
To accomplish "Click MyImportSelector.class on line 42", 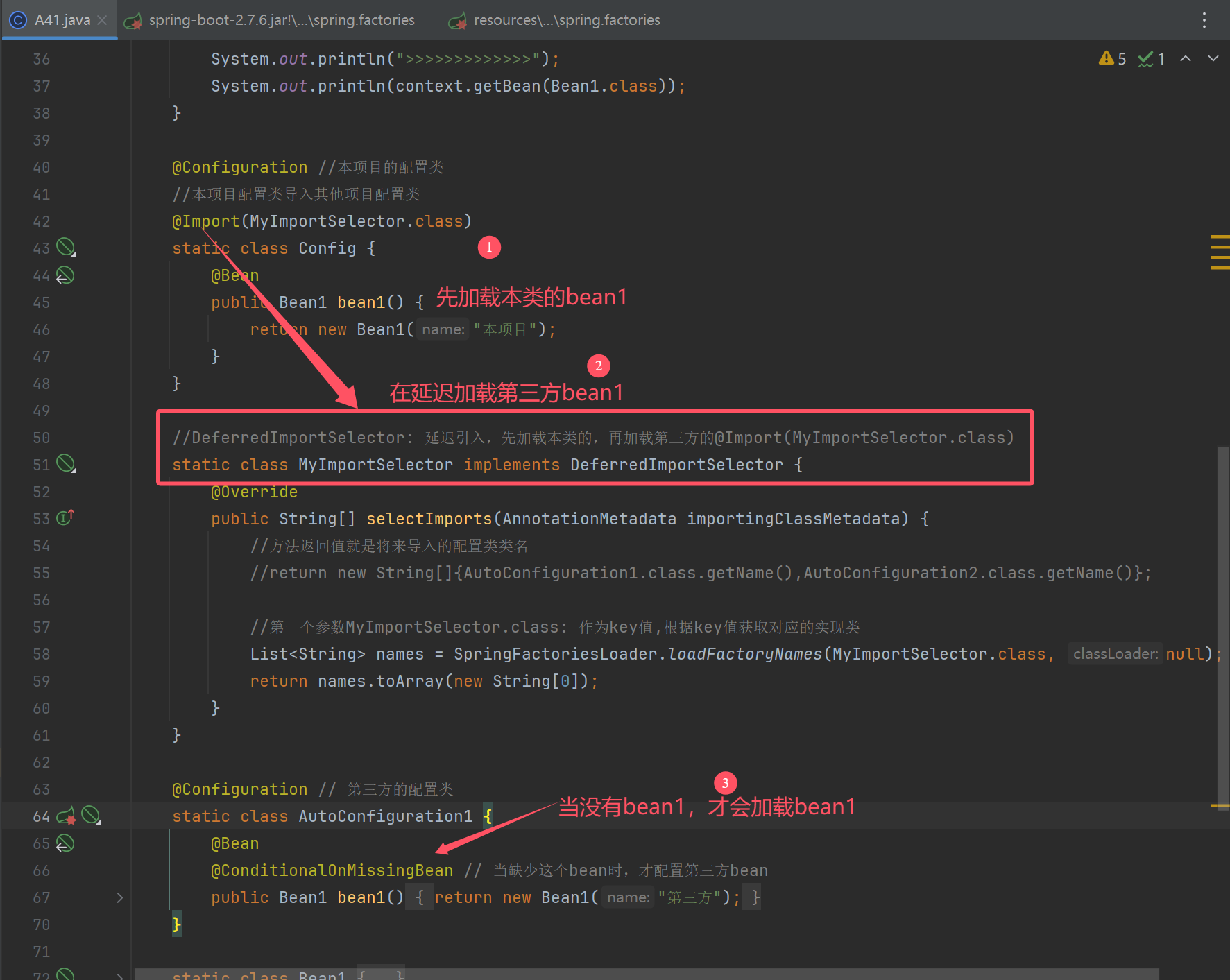I will click(356, 221).
